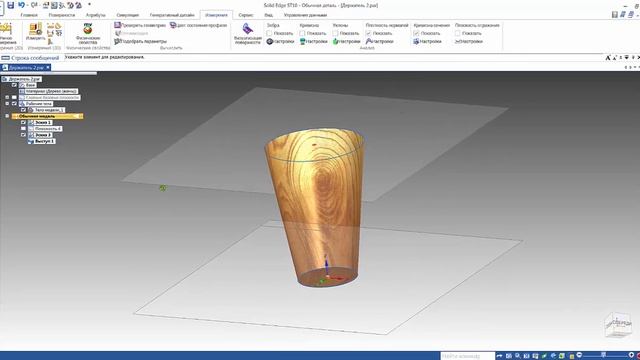Screen dimensions: 640x360
Task: Open Плотность нормалей Настройки settings
Action: tap(380, 41)
